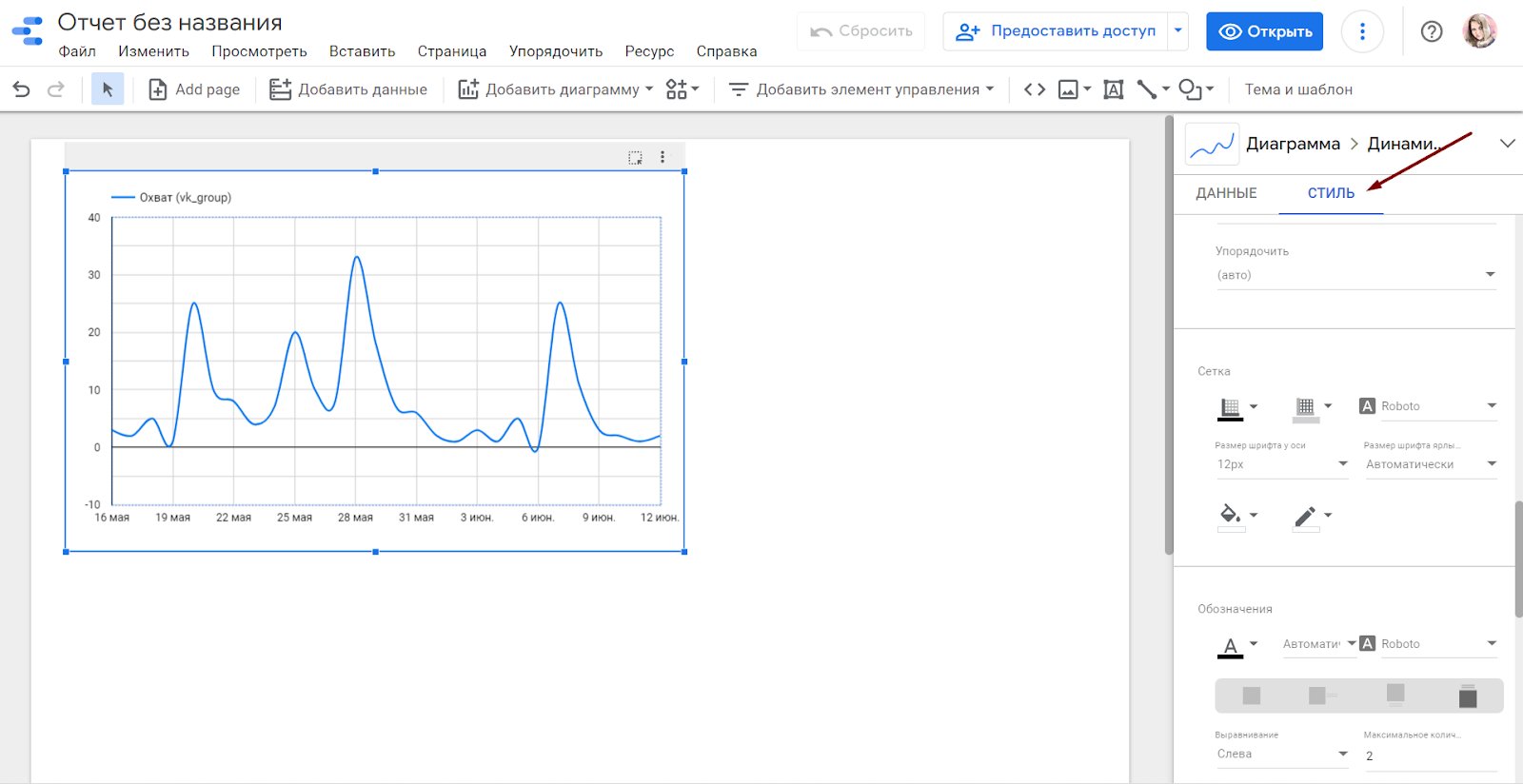The image size is (1523, 784).
Task: Set legend position to the first option
Action: (1252, 696)
